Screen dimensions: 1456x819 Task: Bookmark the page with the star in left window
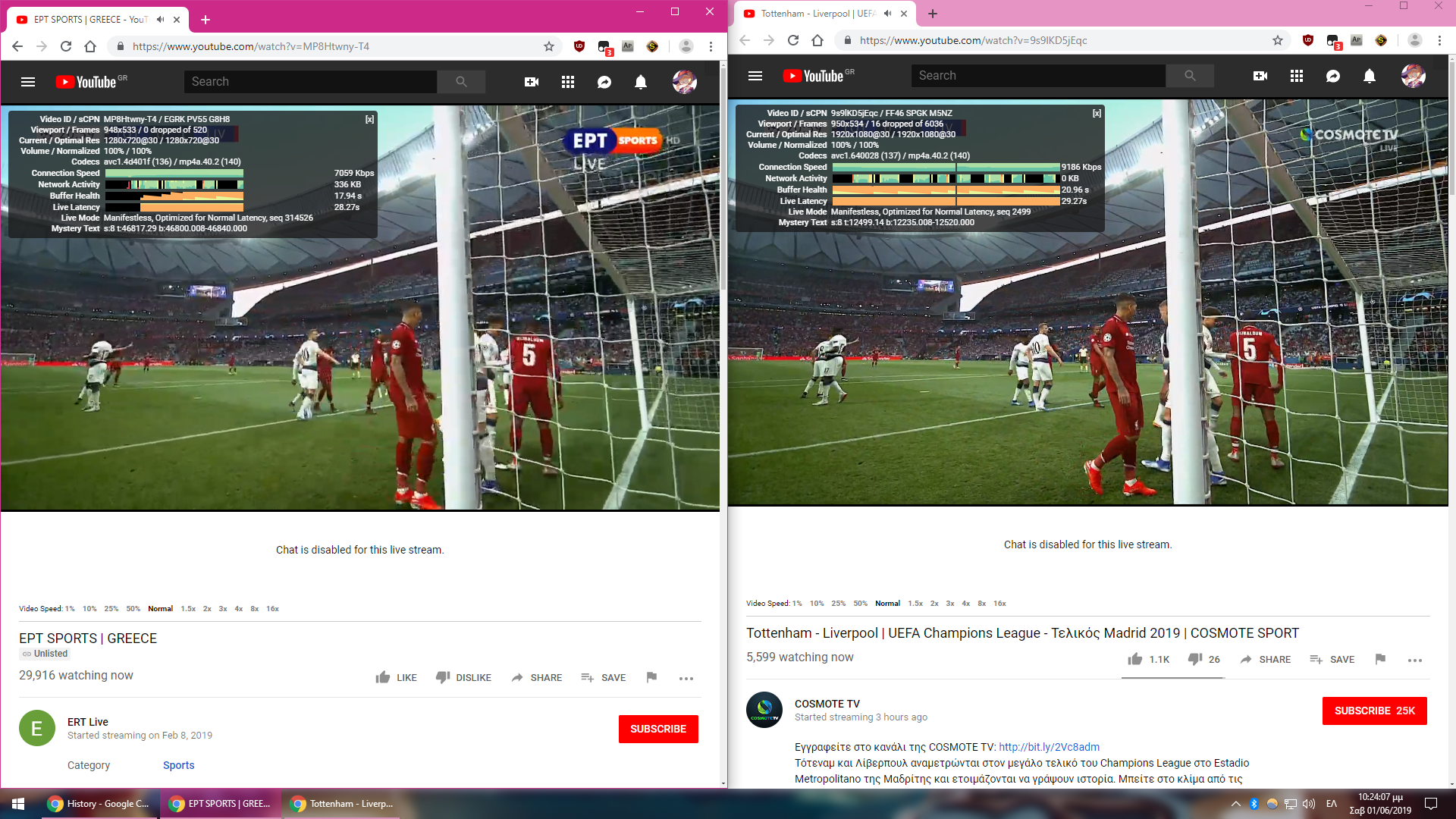click(549, 46)
